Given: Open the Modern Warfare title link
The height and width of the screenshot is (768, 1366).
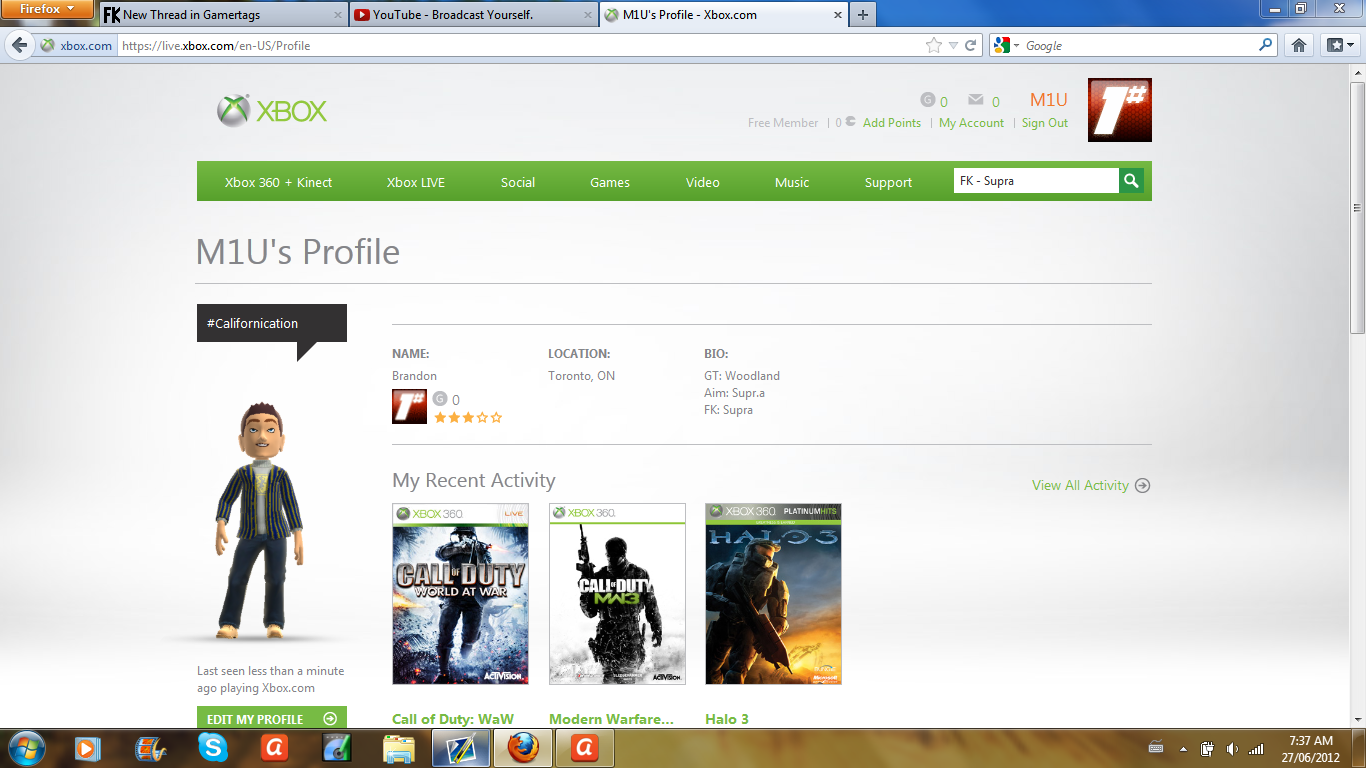Looking at the screenshot, I should click(x=611, y=719).
